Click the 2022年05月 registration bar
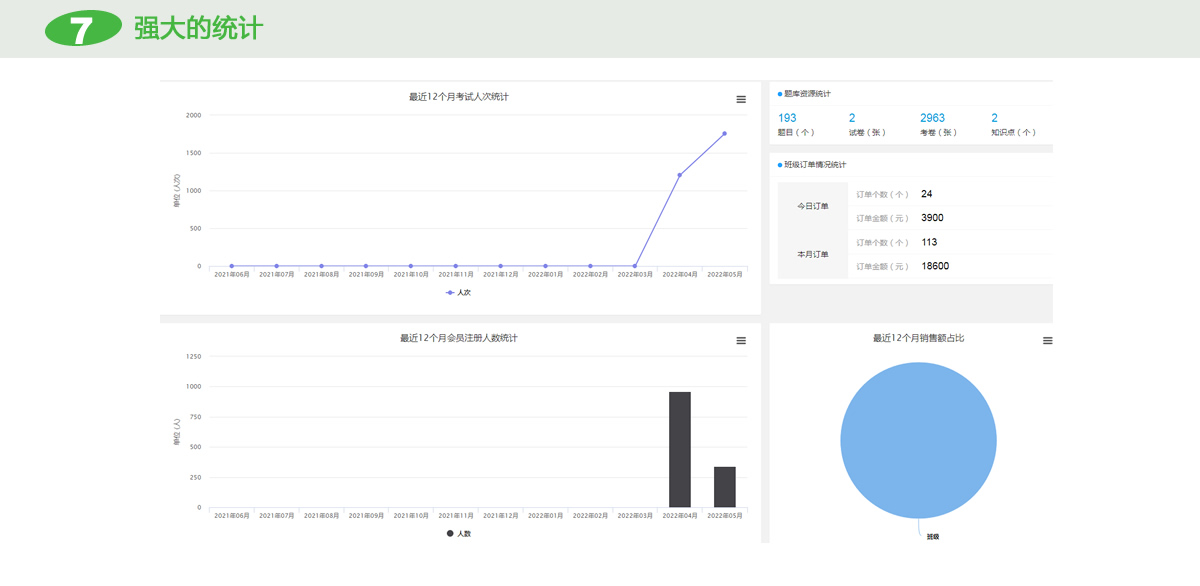 [x=724, y=487]
